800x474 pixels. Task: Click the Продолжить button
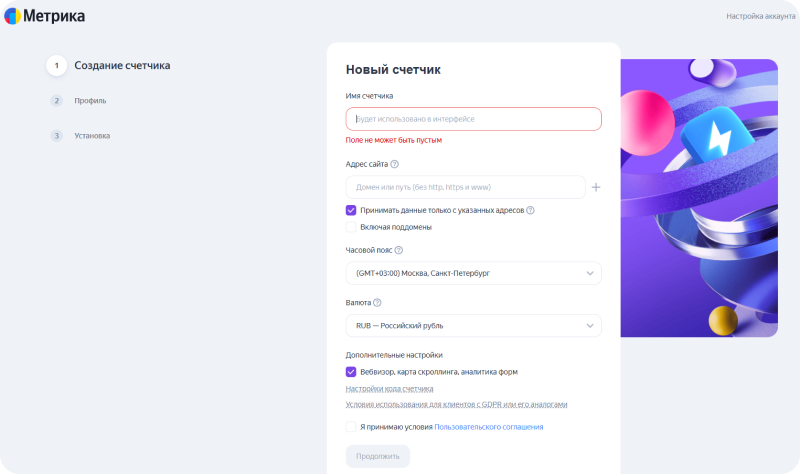tap(378, 456)
